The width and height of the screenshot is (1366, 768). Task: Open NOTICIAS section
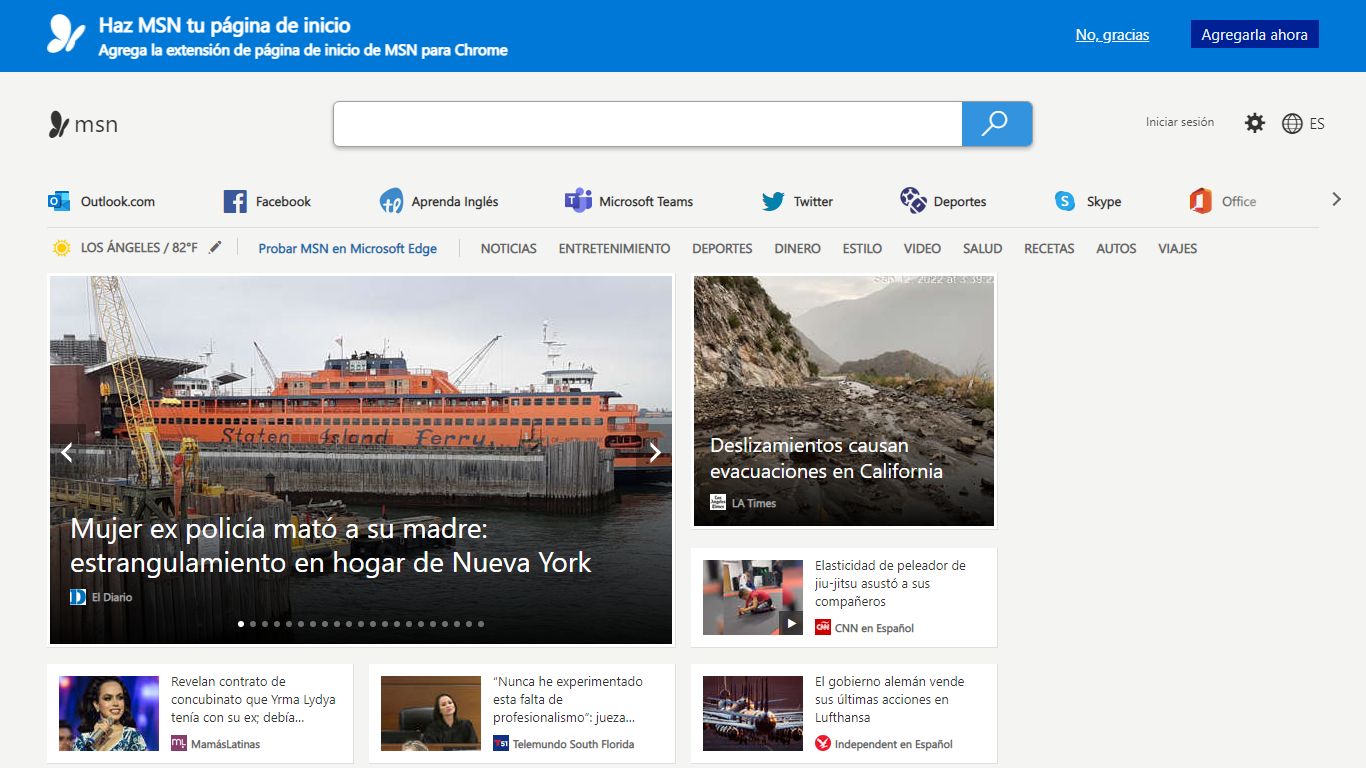click(x=509, y=248)
